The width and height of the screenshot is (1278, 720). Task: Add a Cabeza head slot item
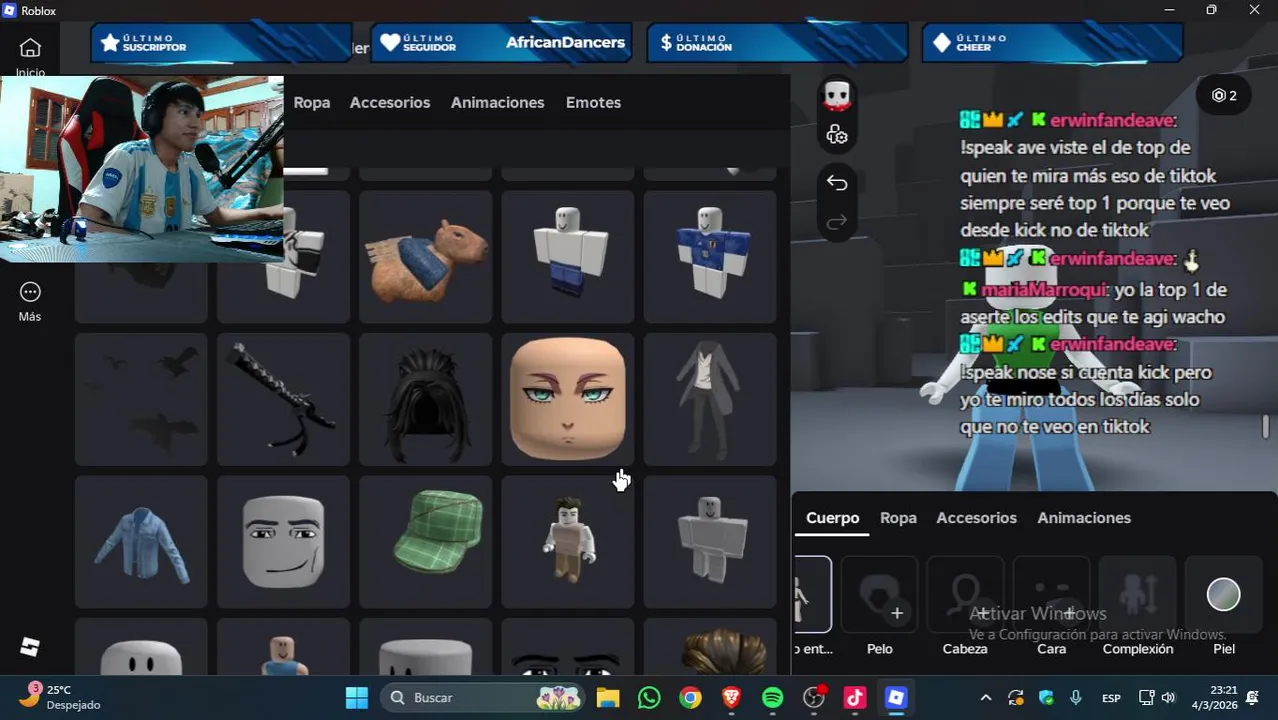965,595
